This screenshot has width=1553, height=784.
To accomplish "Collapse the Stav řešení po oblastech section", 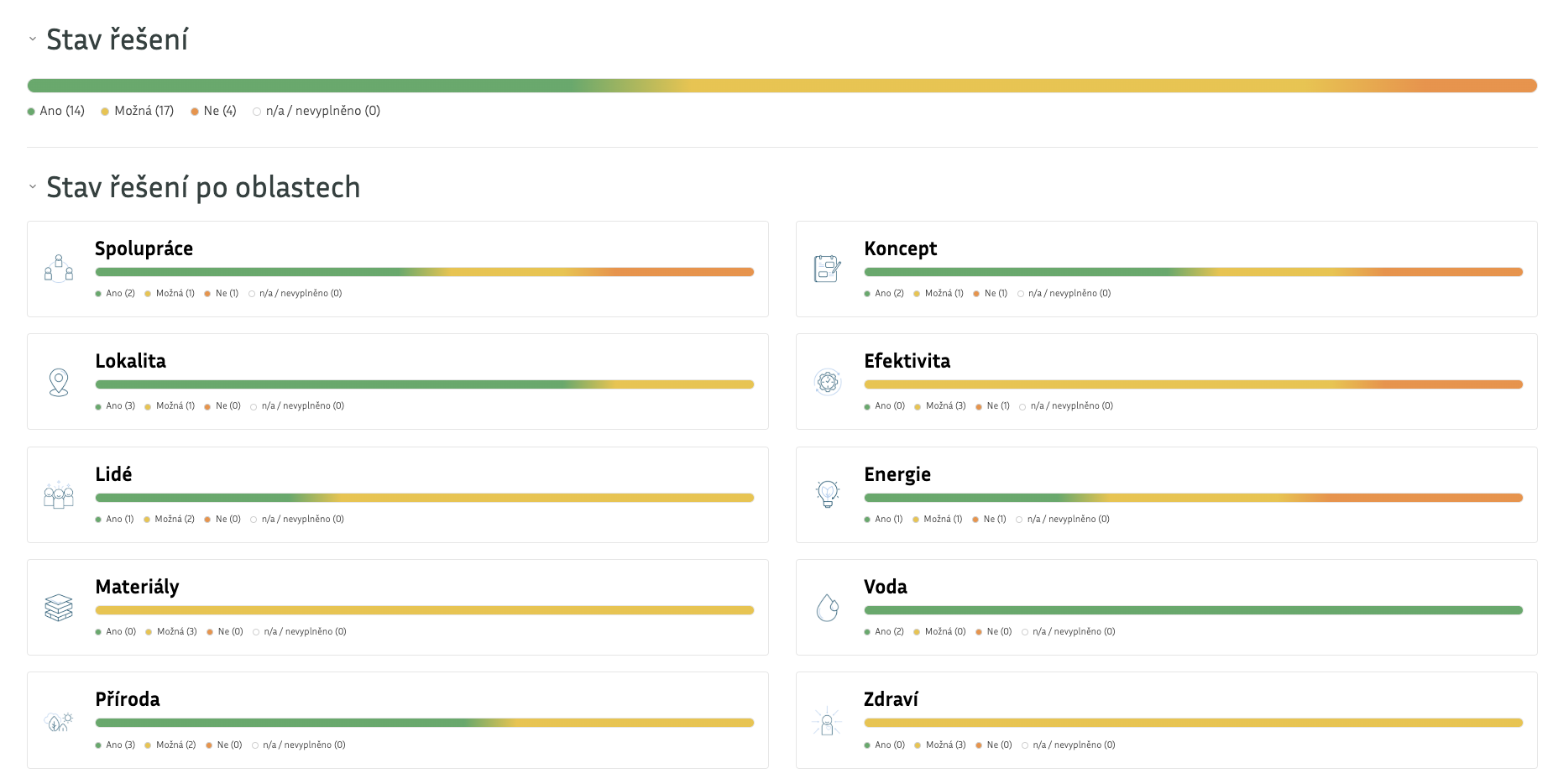I will pos(33,186).
